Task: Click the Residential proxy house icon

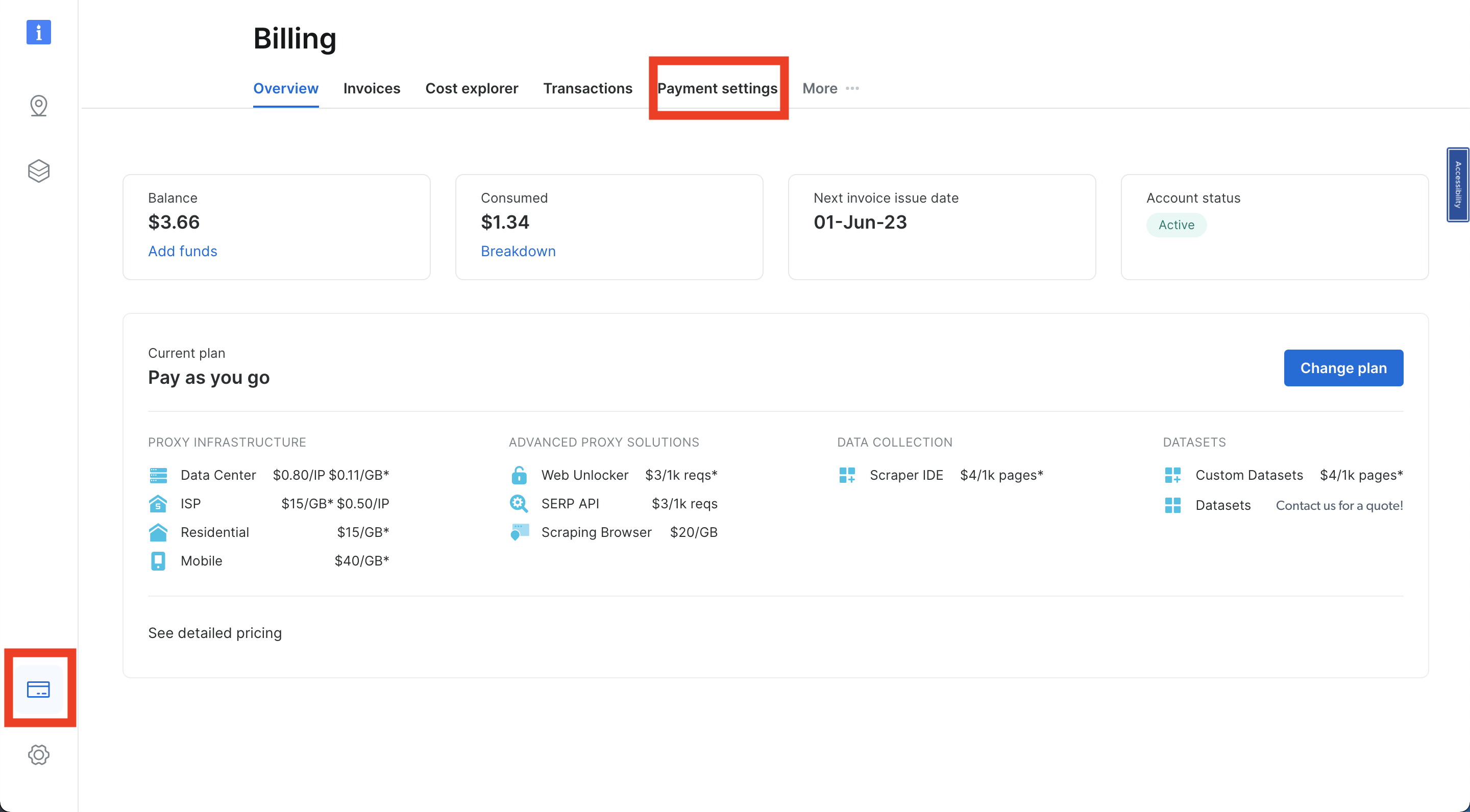Action: [158, 532]
